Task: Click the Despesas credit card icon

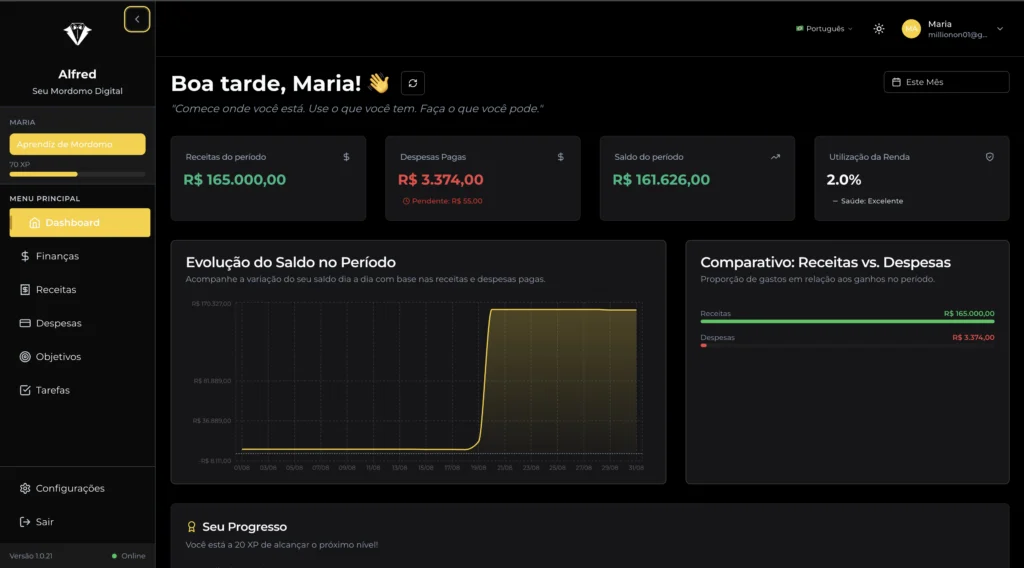Action: (25, 323)
